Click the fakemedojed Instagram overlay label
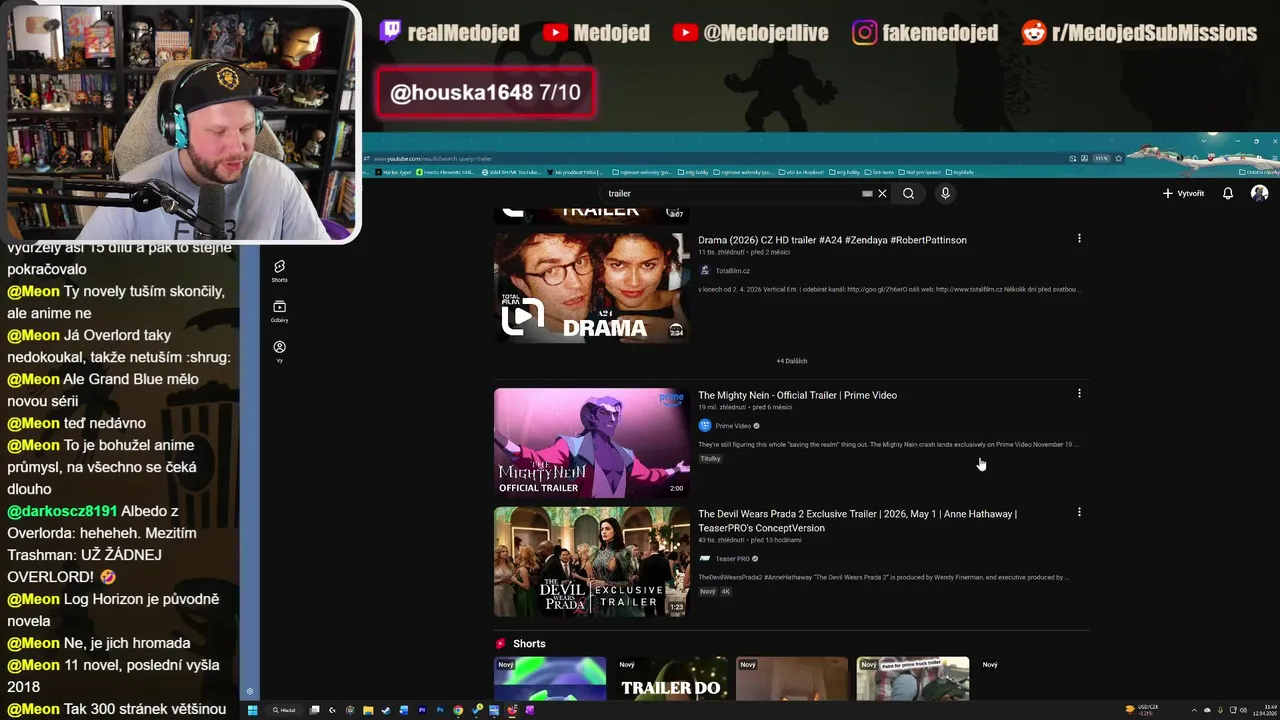Screen dimensions: 1280x720 coord(925,33)
